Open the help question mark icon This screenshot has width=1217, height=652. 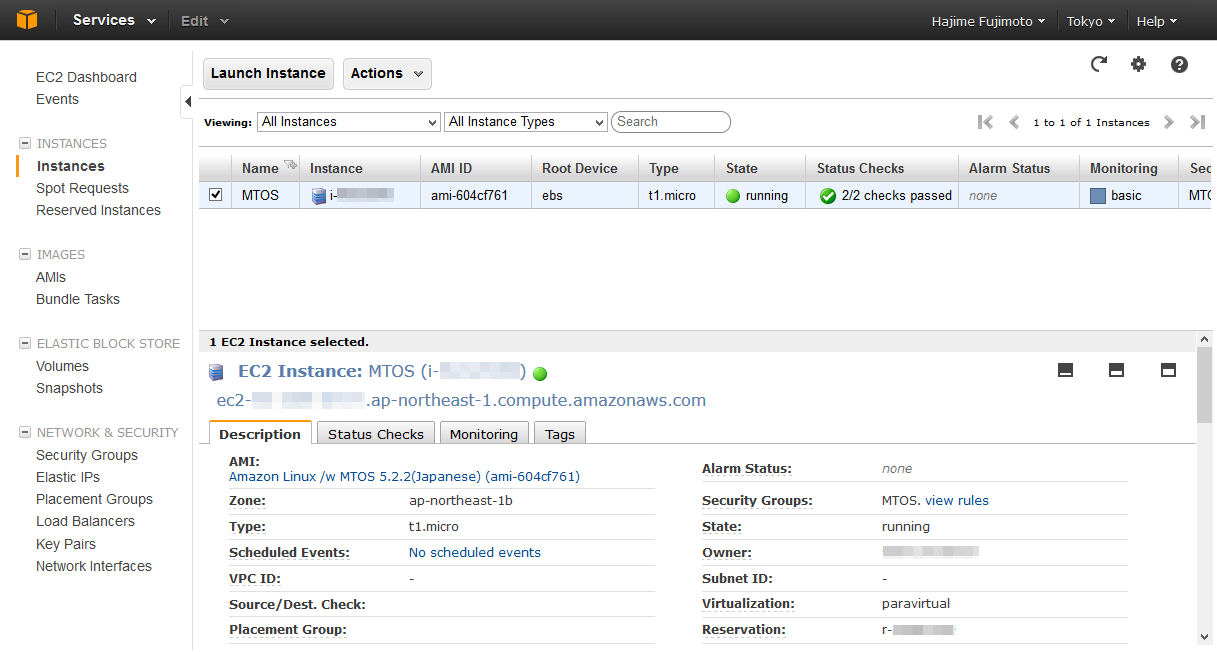point(1179,64)
